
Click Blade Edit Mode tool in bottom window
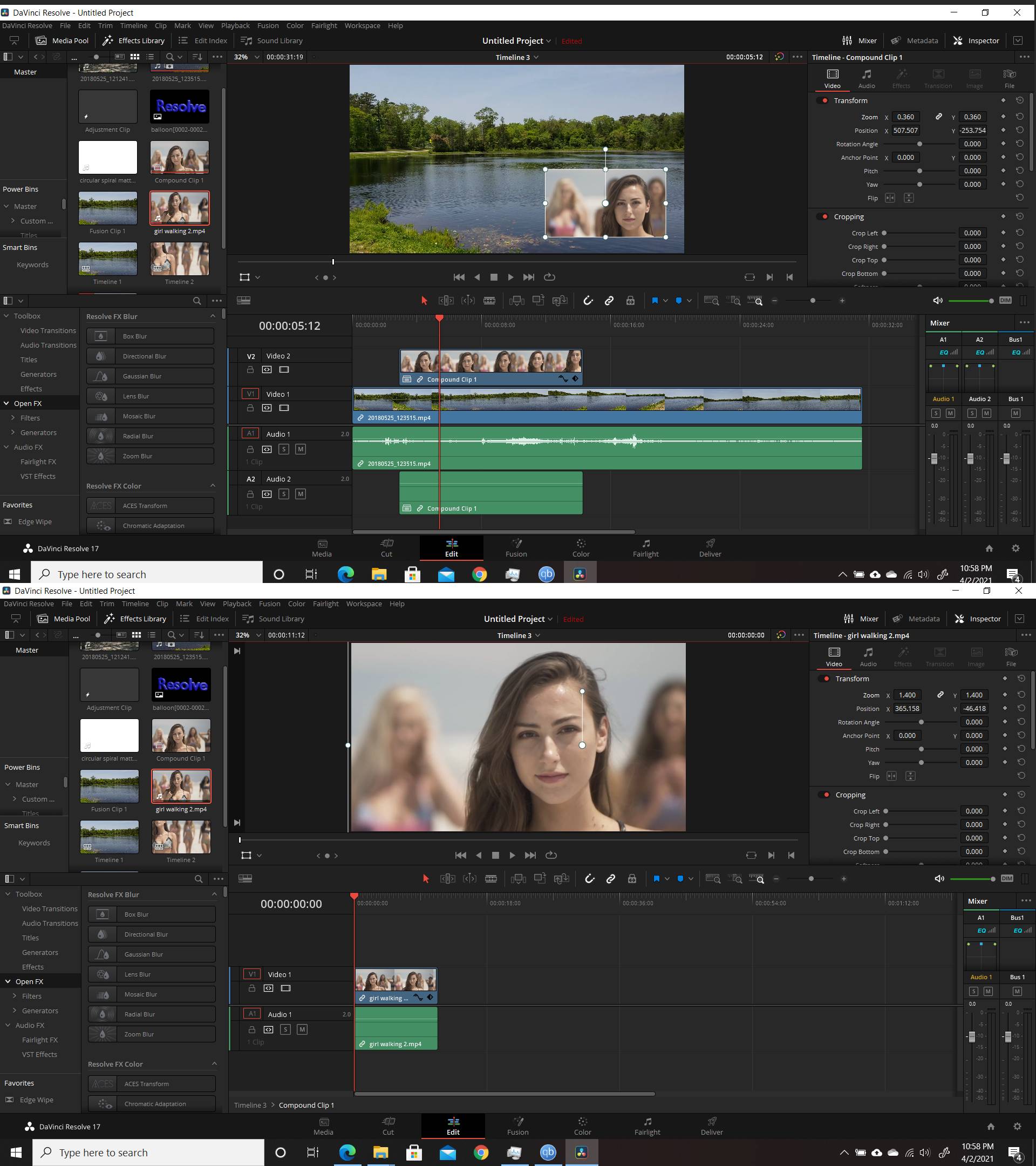pyautogui.click(x=491, y=878)
